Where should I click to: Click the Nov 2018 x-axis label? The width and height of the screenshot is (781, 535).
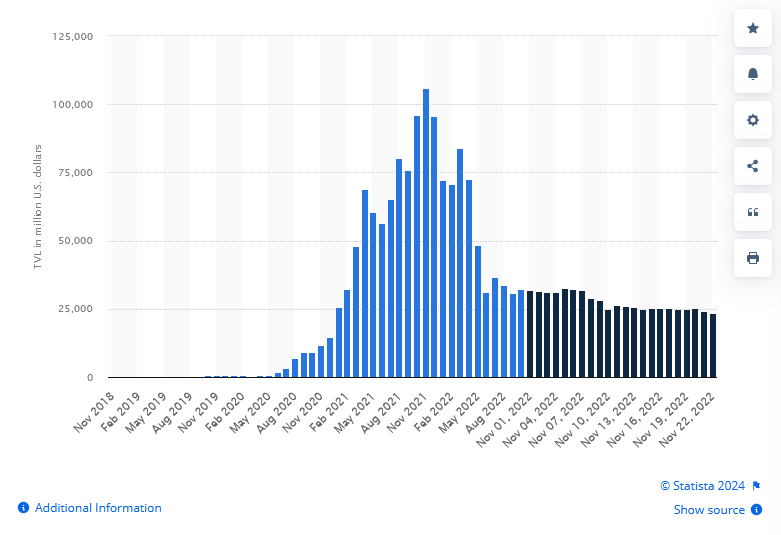click(x=94, y=412)
